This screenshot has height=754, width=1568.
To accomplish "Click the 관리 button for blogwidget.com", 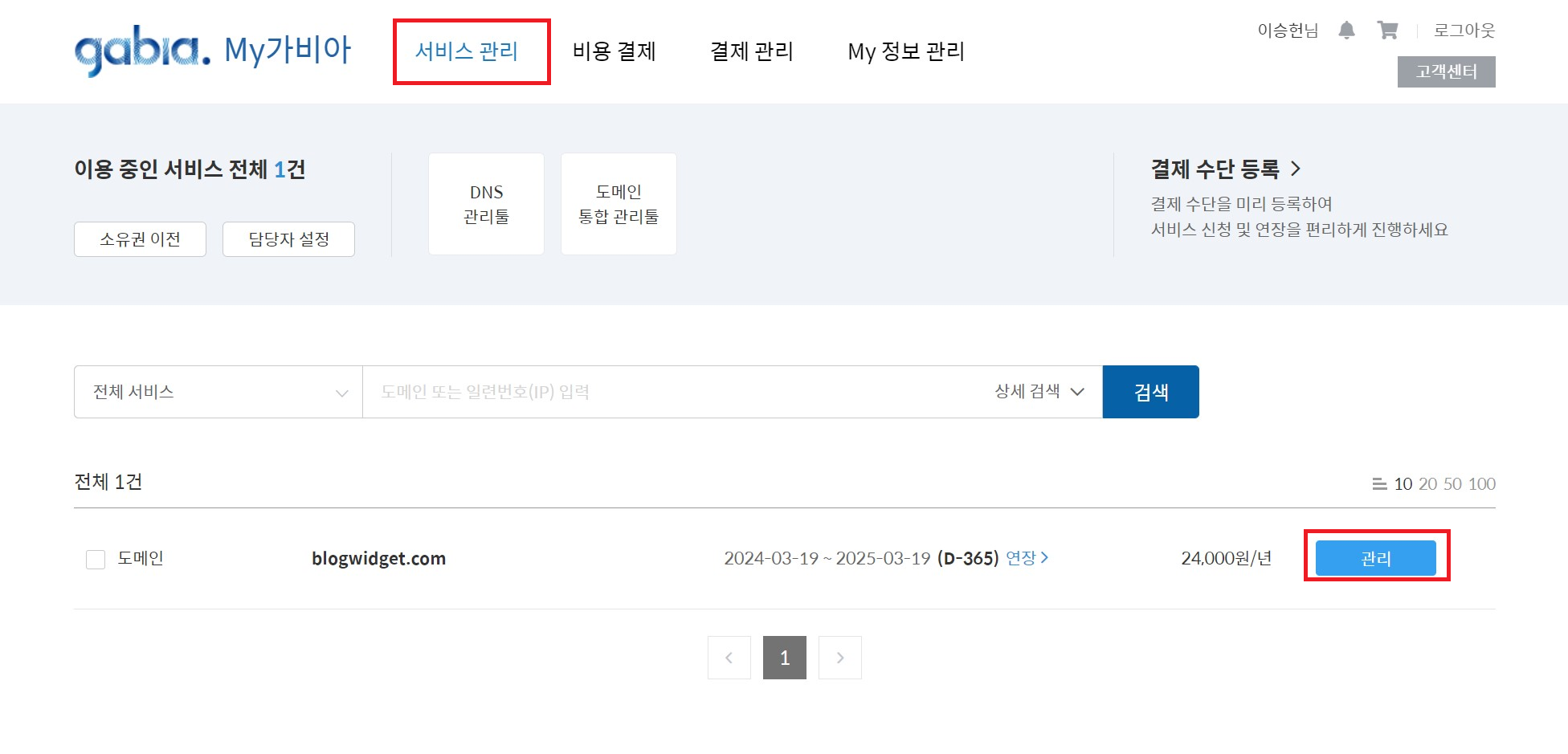I will pyautogui.click(x=1375, y=558).
